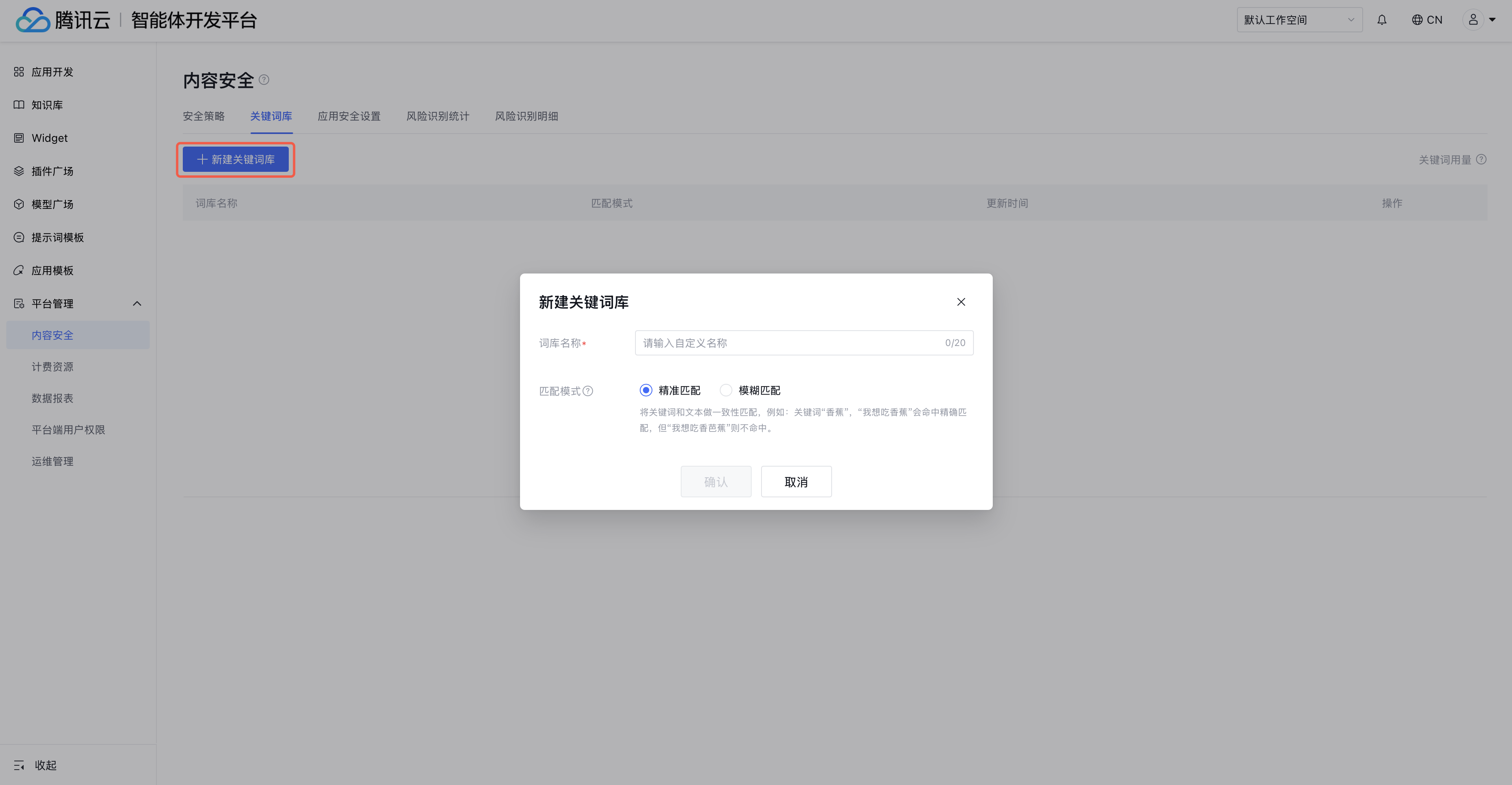Screen dimensions: 1512x785
Task: Open 知识库 from the sidebar
Action: click(47, 105)
